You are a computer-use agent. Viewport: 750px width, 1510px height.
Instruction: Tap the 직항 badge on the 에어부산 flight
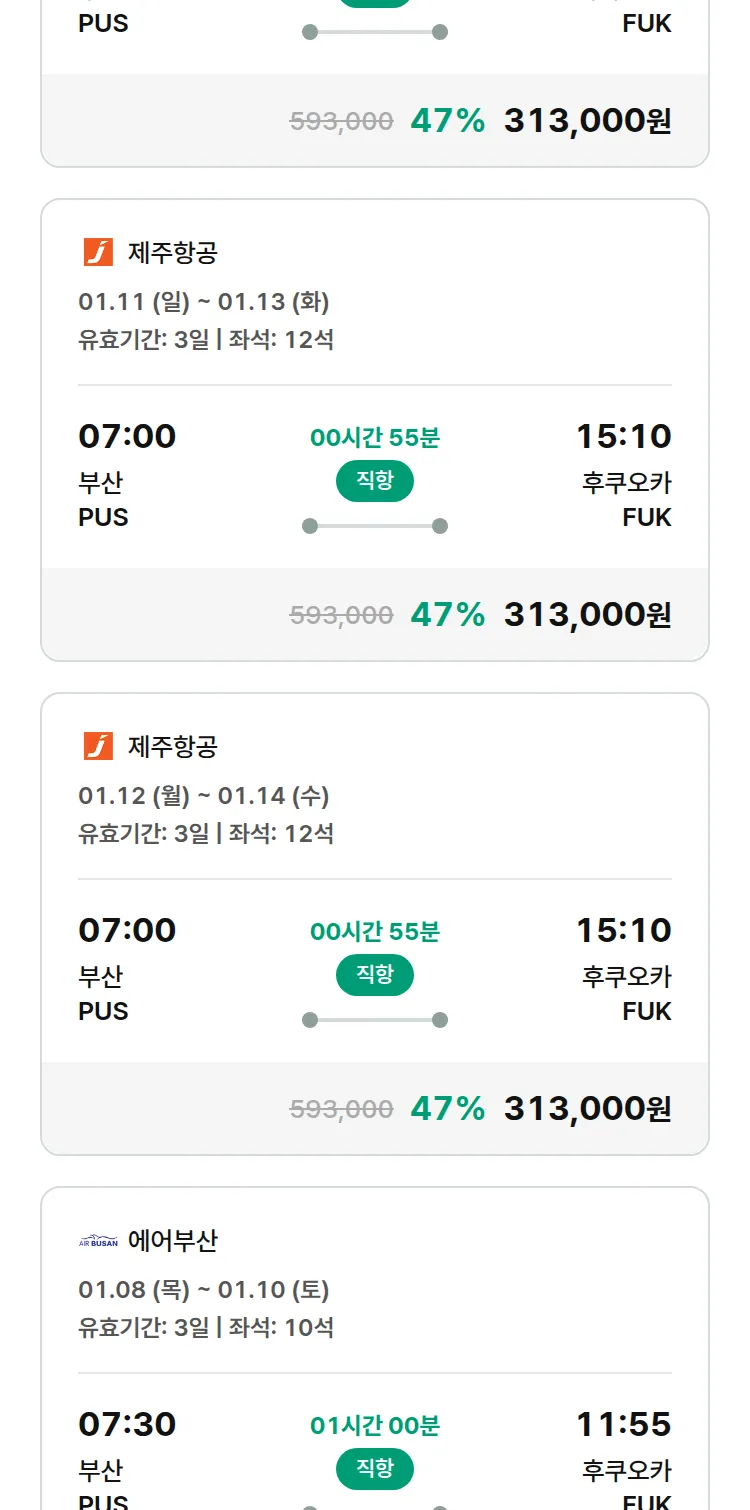375,1469
